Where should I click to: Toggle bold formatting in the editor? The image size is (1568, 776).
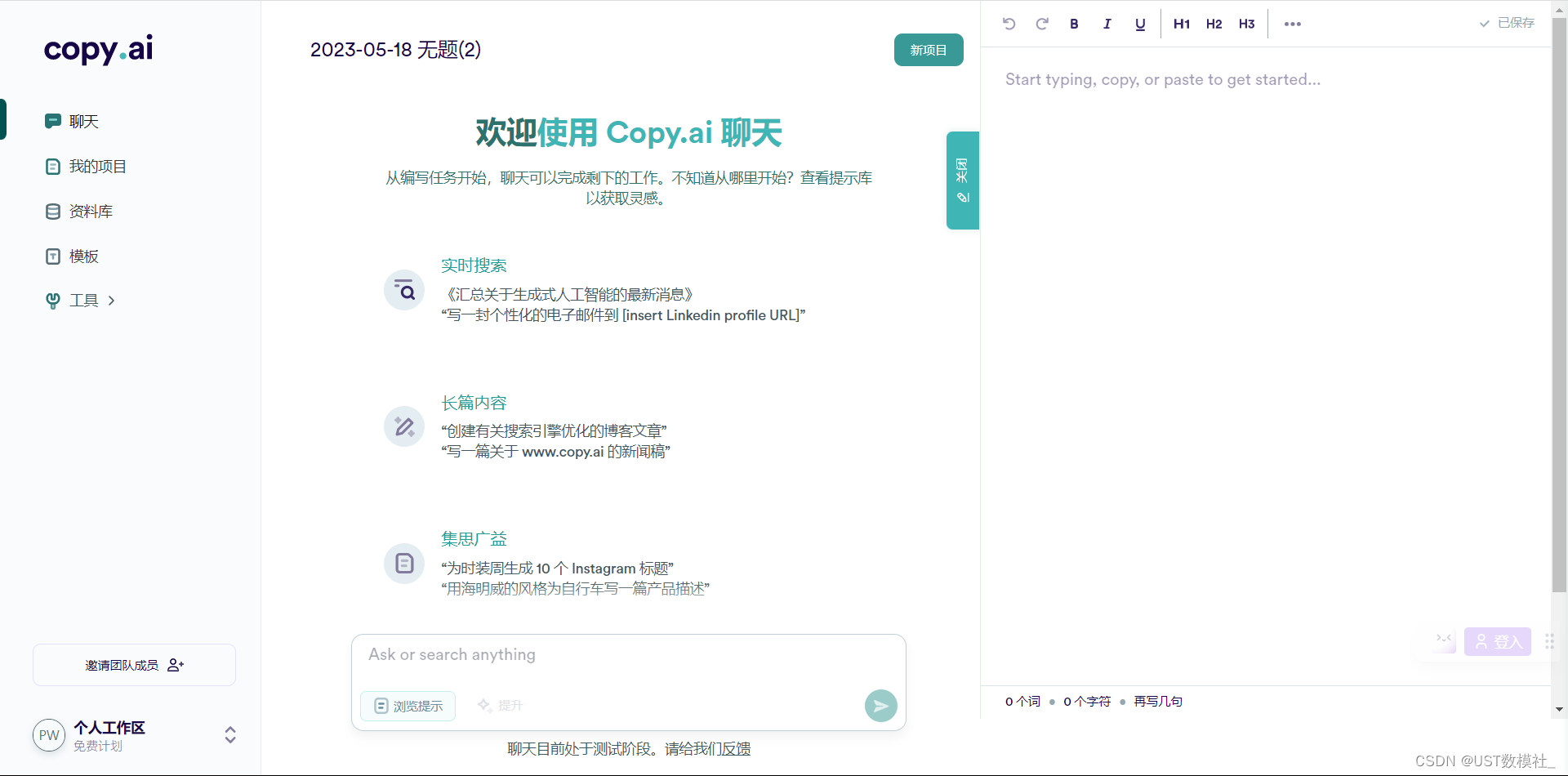[x=1074, y=24]
